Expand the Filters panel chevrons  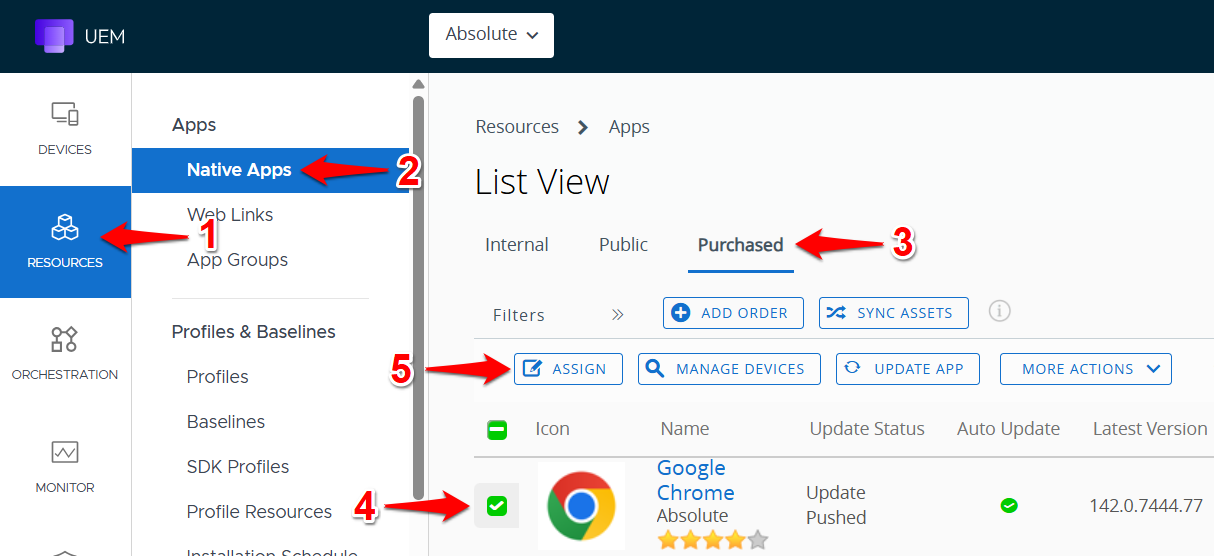click(618, 314)
